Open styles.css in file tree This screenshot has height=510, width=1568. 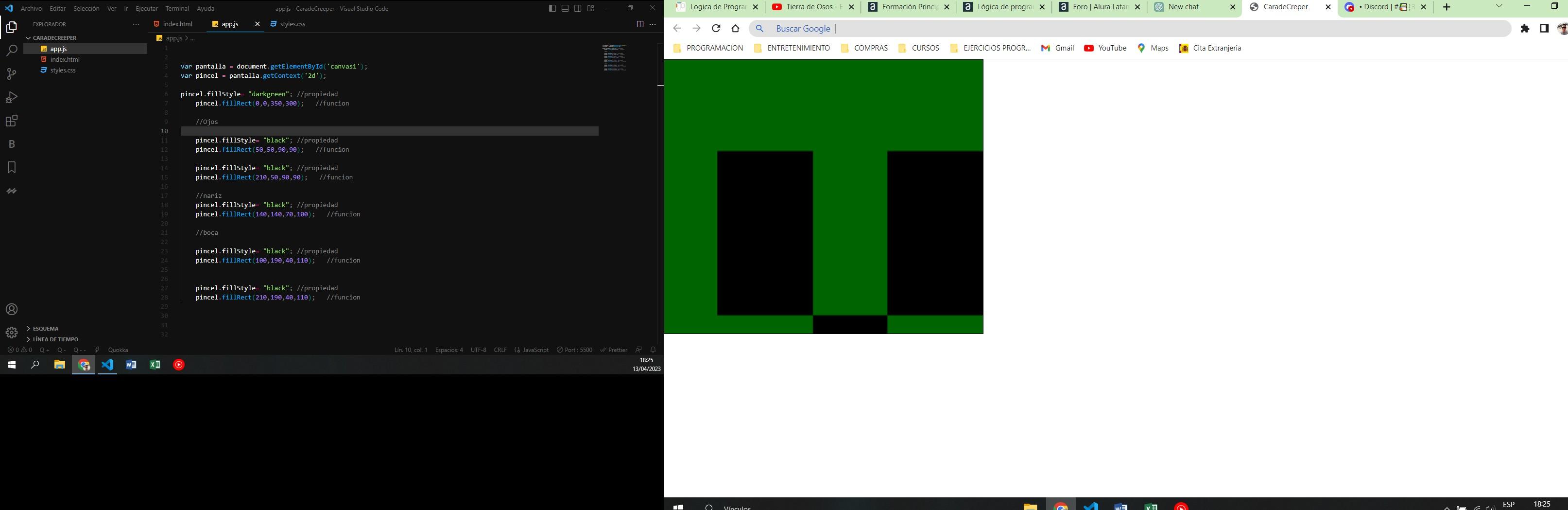click(x=63, y=70)
